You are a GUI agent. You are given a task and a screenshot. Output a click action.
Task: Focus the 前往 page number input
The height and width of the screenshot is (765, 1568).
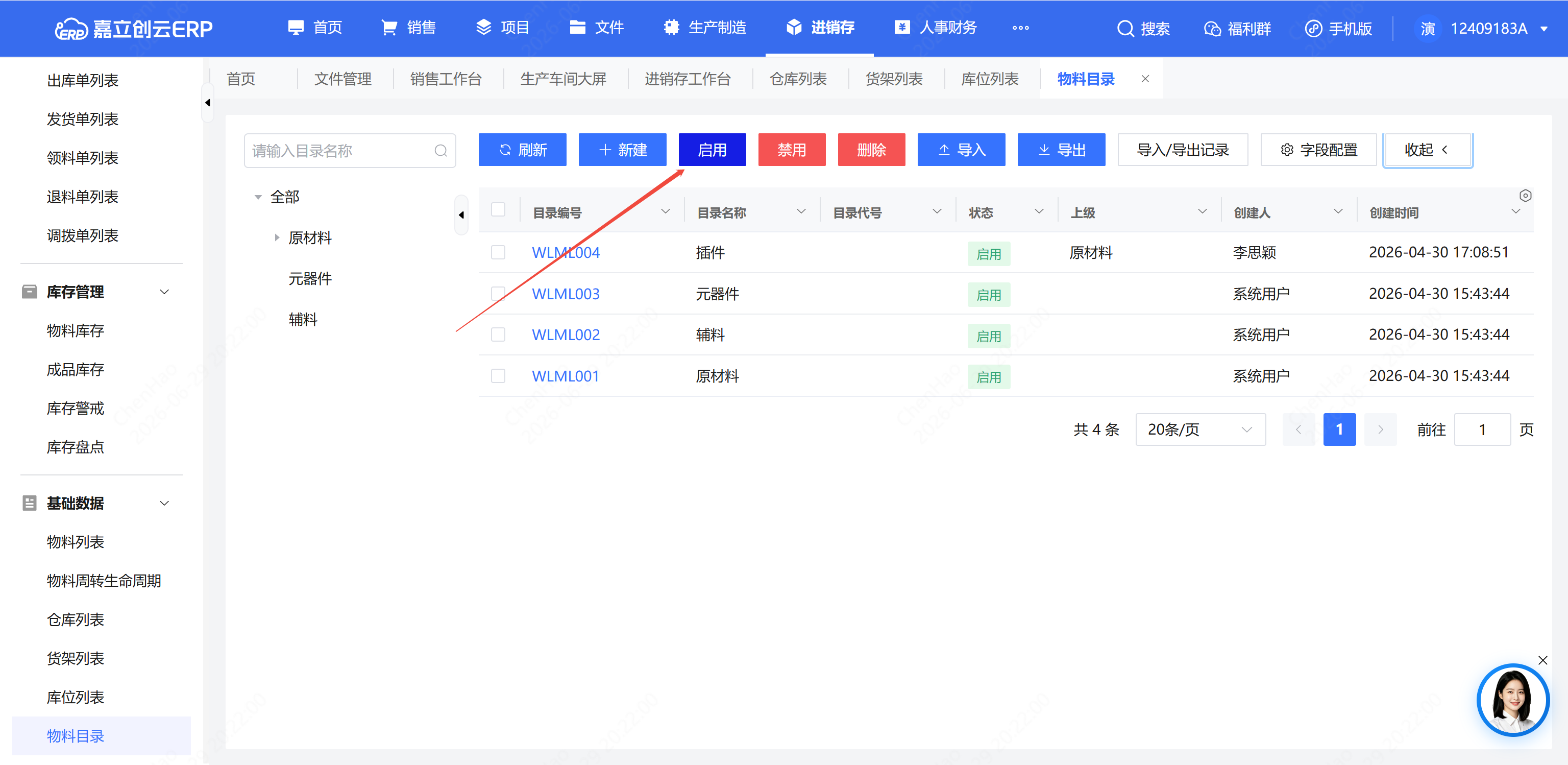pos(1482,429)
